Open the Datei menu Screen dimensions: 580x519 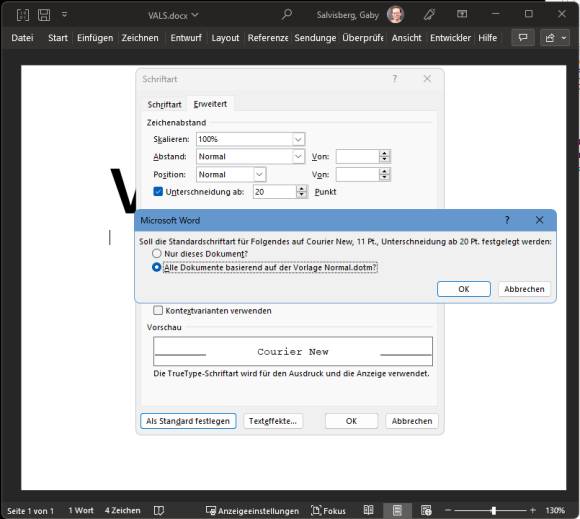coord(22,38)
